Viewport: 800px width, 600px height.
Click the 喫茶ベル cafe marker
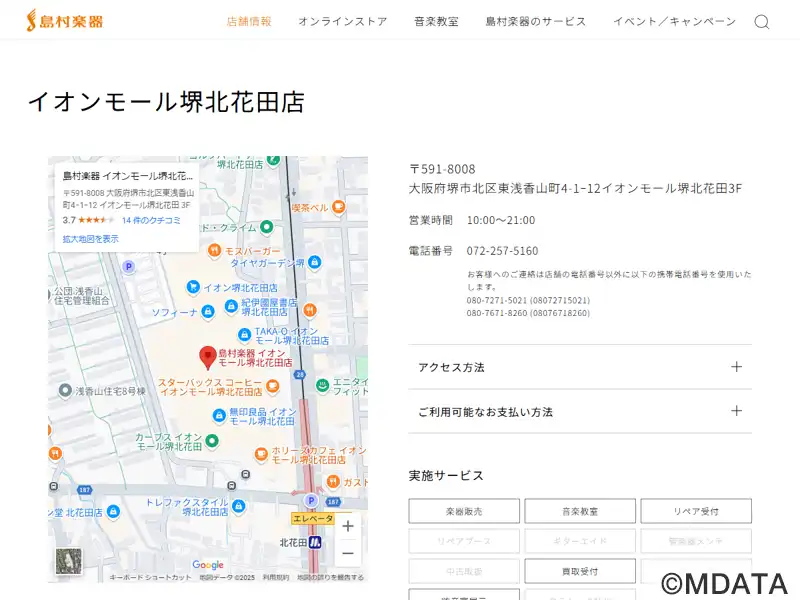(x=338, y=207)
